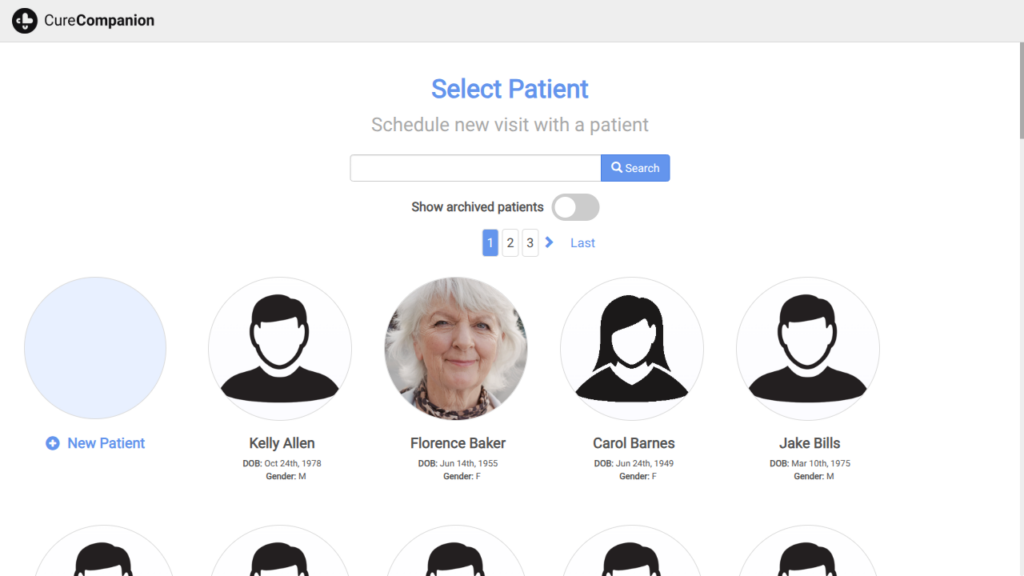Open the Kelly Allen patient name

tap(282, 443)
